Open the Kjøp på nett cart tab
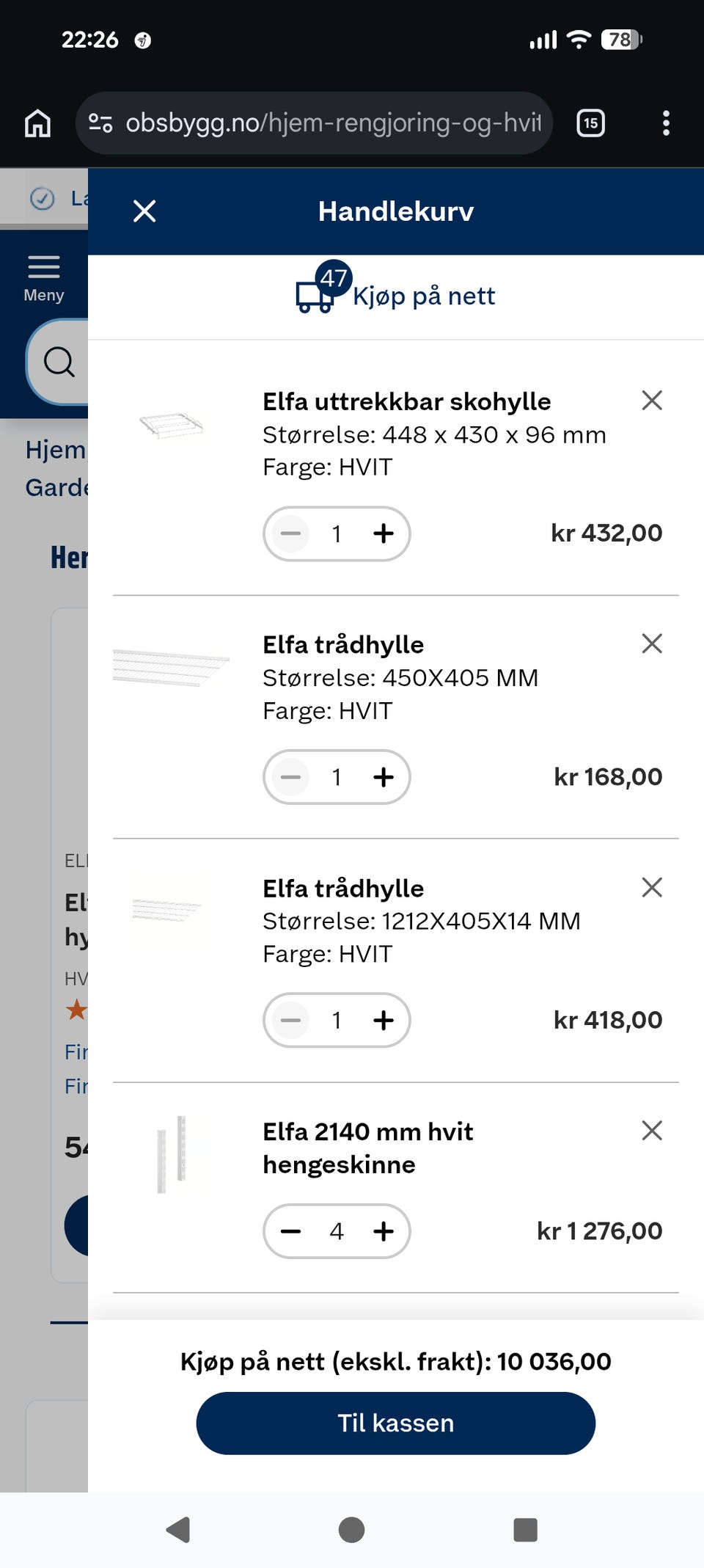 point(396,295)
